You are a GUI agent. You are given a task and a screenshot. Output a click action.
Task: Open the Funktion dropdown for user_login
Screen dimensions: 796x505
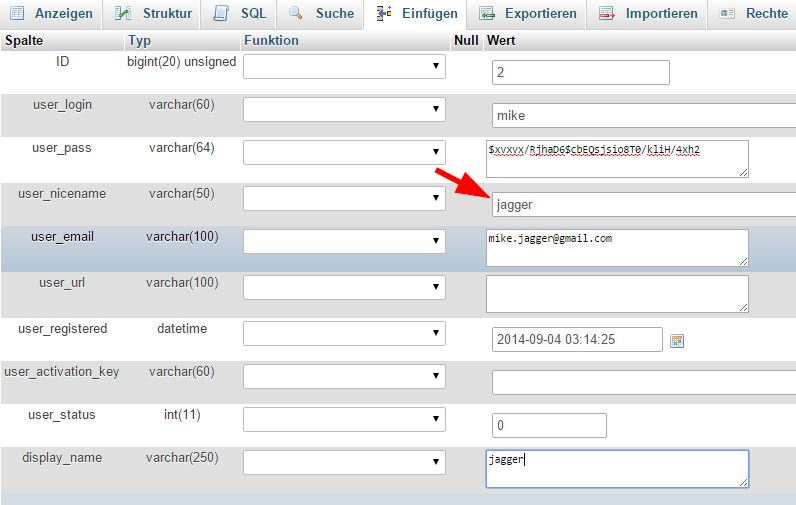344,109
